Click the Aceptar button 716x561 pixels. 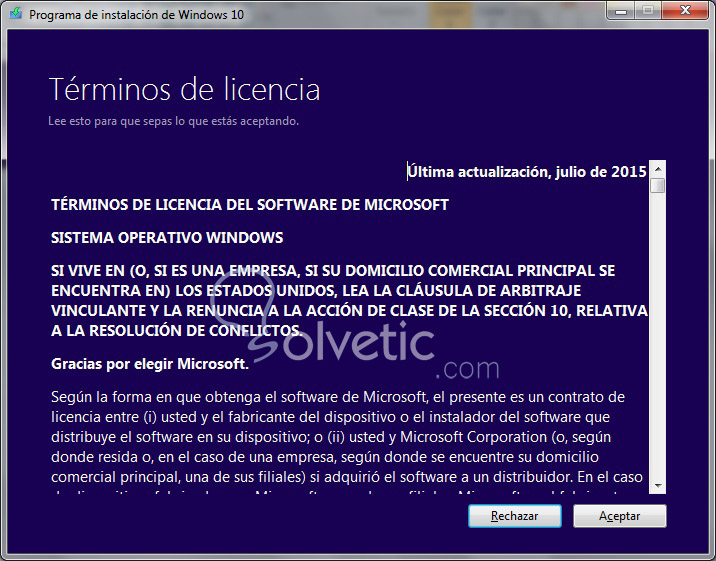pos(620,516)
